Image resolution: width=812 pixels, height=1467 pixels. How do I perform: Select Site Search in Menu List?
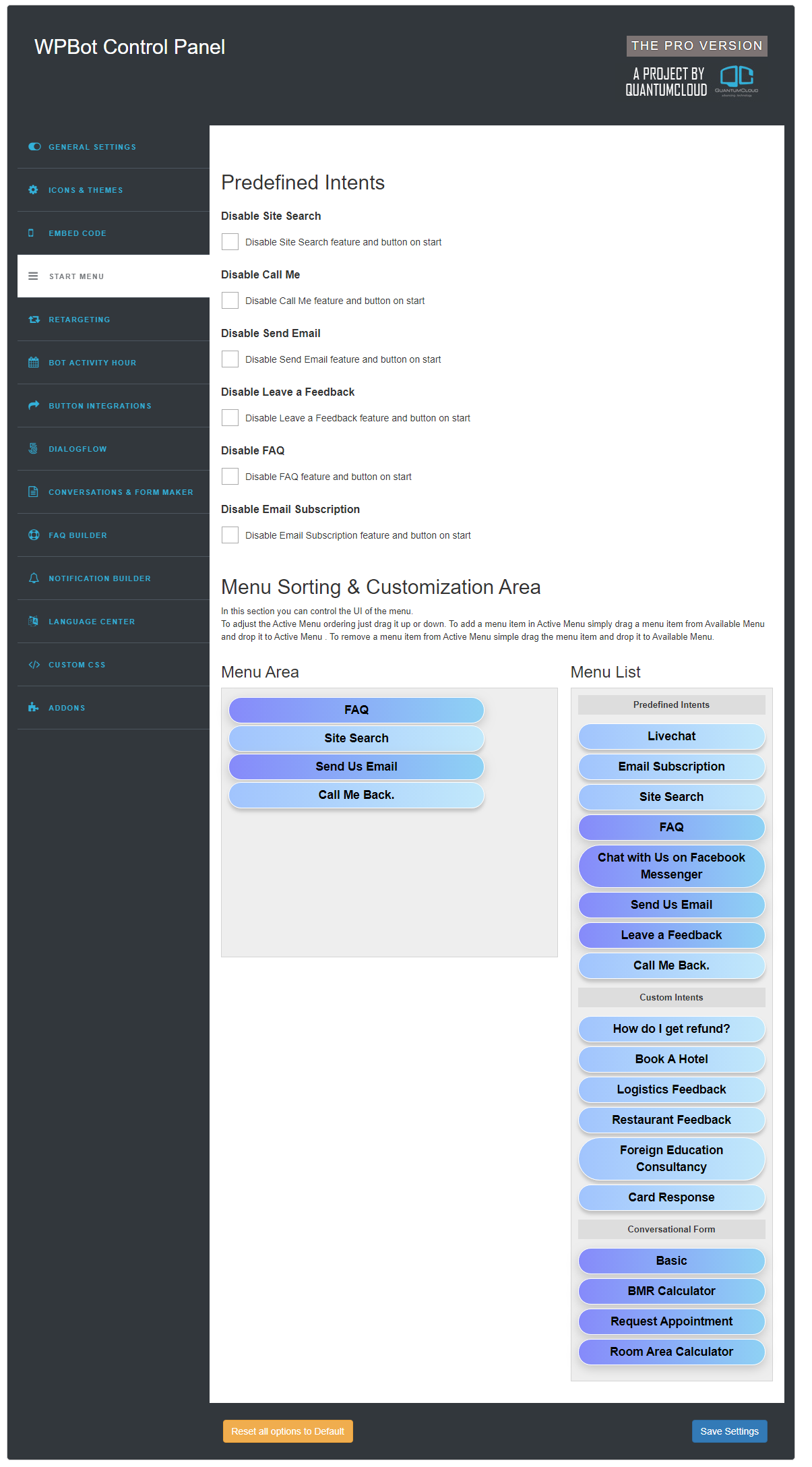coord(671,797)
